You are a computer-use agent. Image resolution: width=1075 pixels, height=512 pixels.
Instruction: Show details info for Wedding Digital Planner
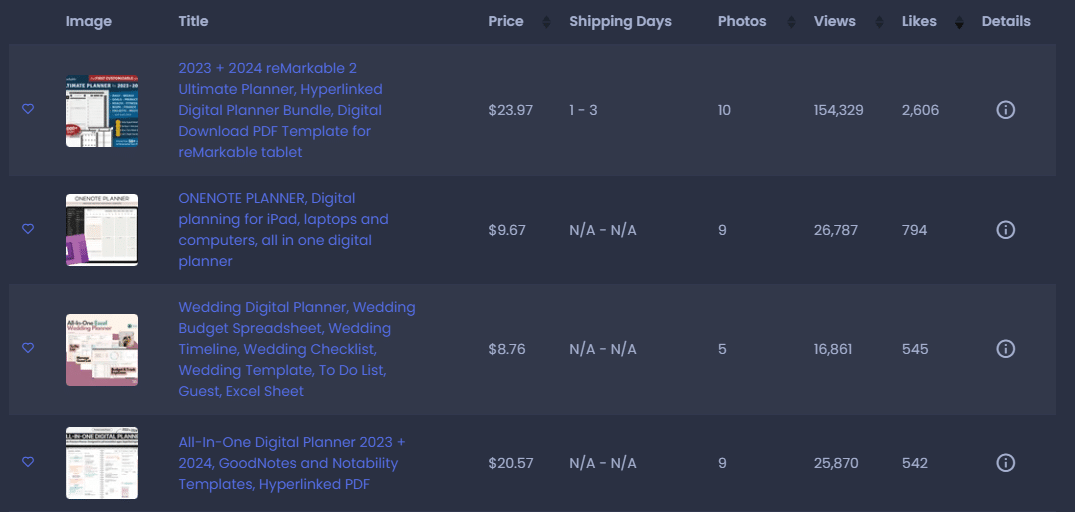point(1005,349)
